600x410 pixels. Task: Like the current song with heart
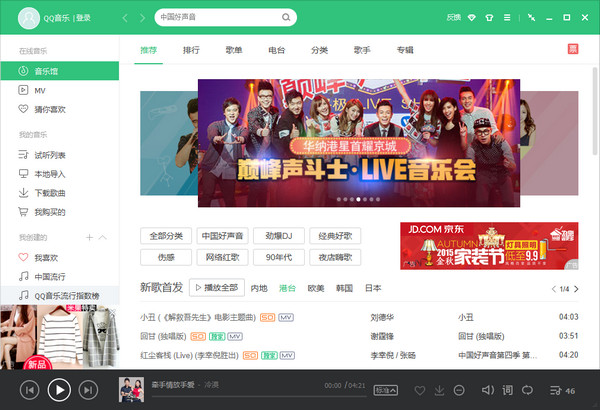click(420, 390)
